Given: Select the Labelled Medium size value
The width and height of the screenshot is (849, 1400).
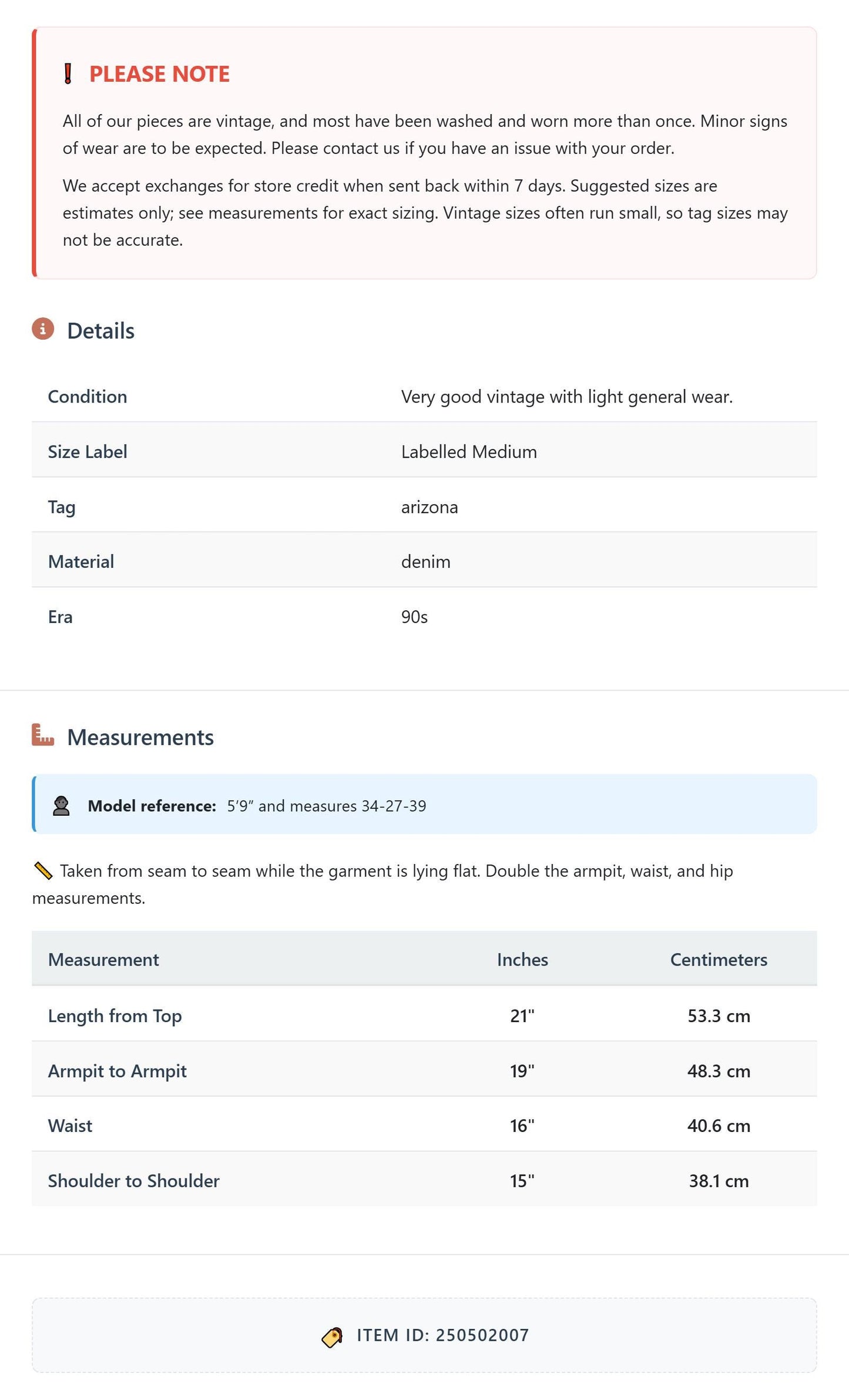Looking at the screenshot, I should pyautogui.click(x=469, y=452).
